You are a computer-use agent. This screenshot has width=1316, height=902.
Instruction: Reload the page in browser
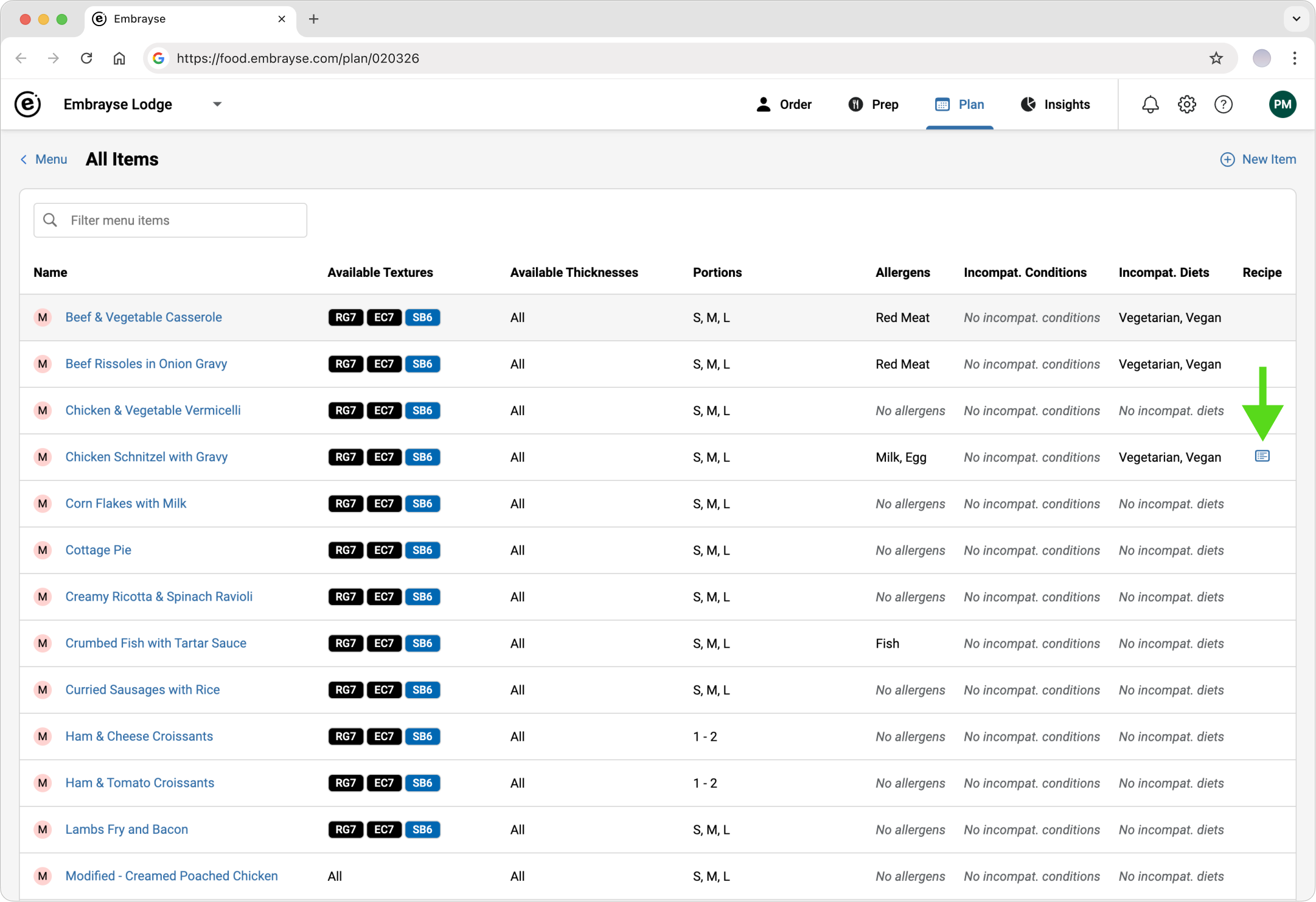pyautogui.click(x=86, y=58)
